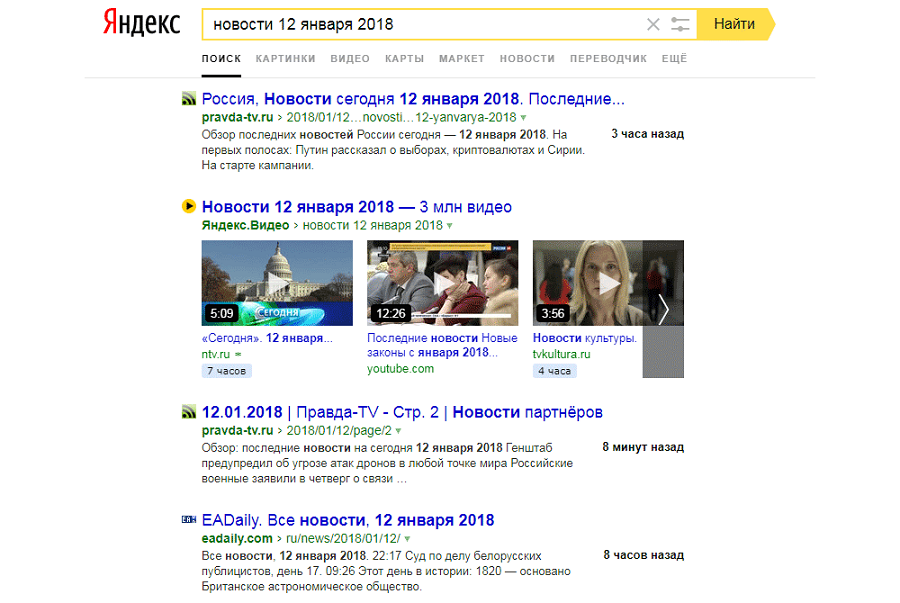This screenshot has width=900, height=603.
Task: Open the Переводчик tab
Action: [608, 59]
